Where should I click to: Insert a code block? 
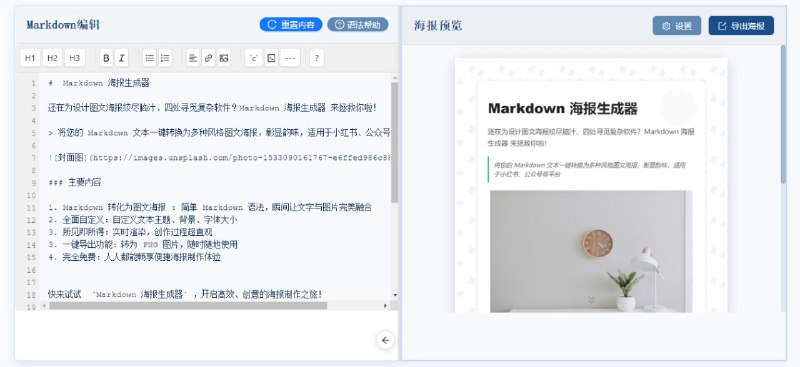271,58
